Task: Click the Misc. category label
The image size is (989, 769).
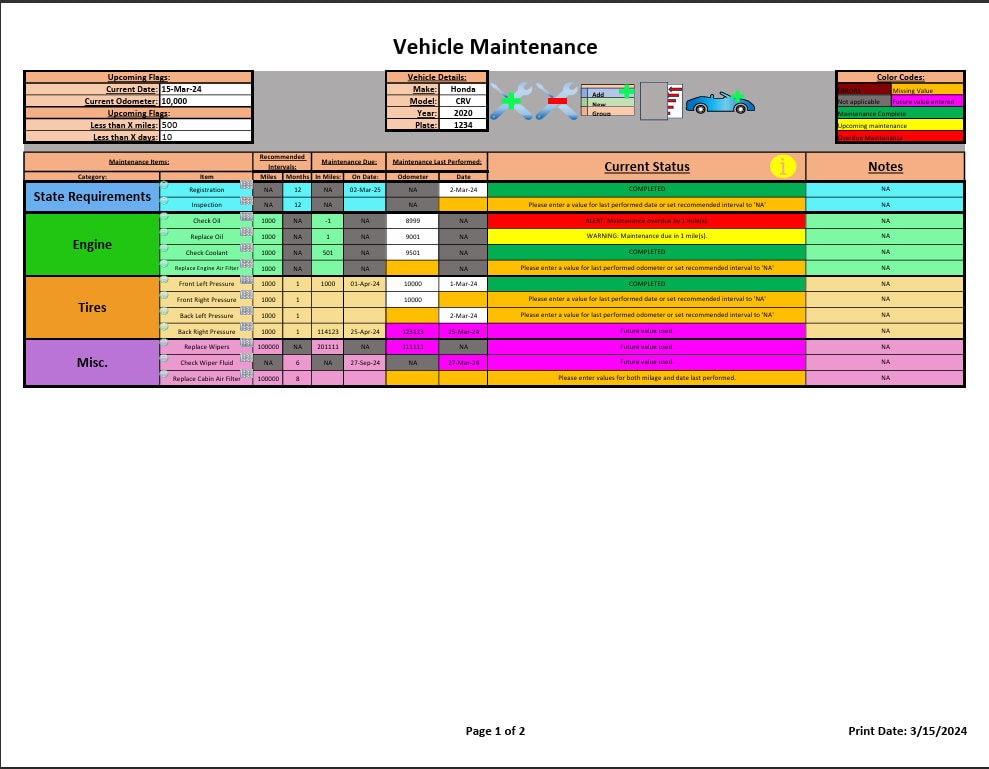Action: tap(92, 363)
